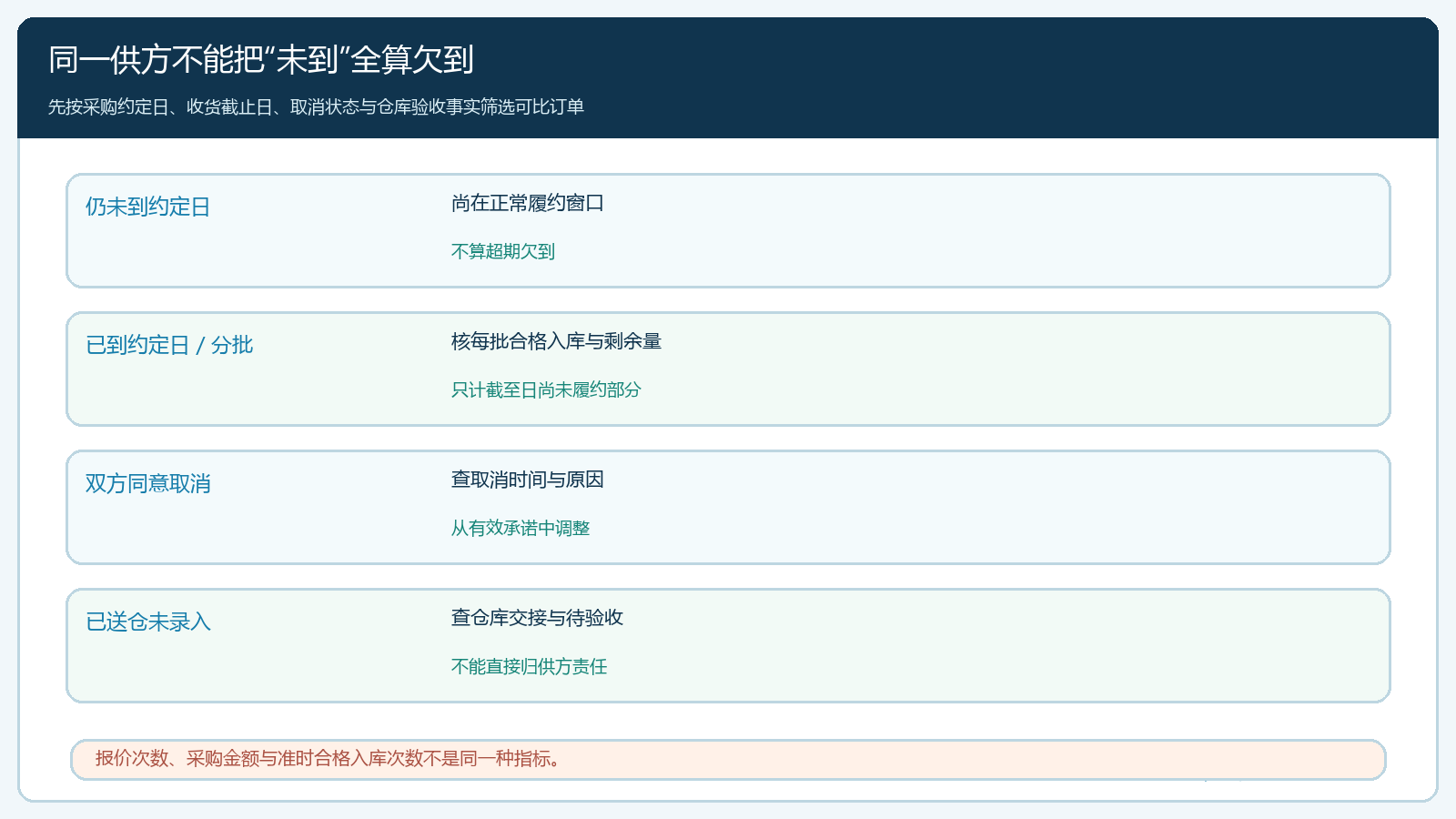Select the text 核每批合格入库与剩余量
This screenshot has width=1456, height=819.
(556, 341)
